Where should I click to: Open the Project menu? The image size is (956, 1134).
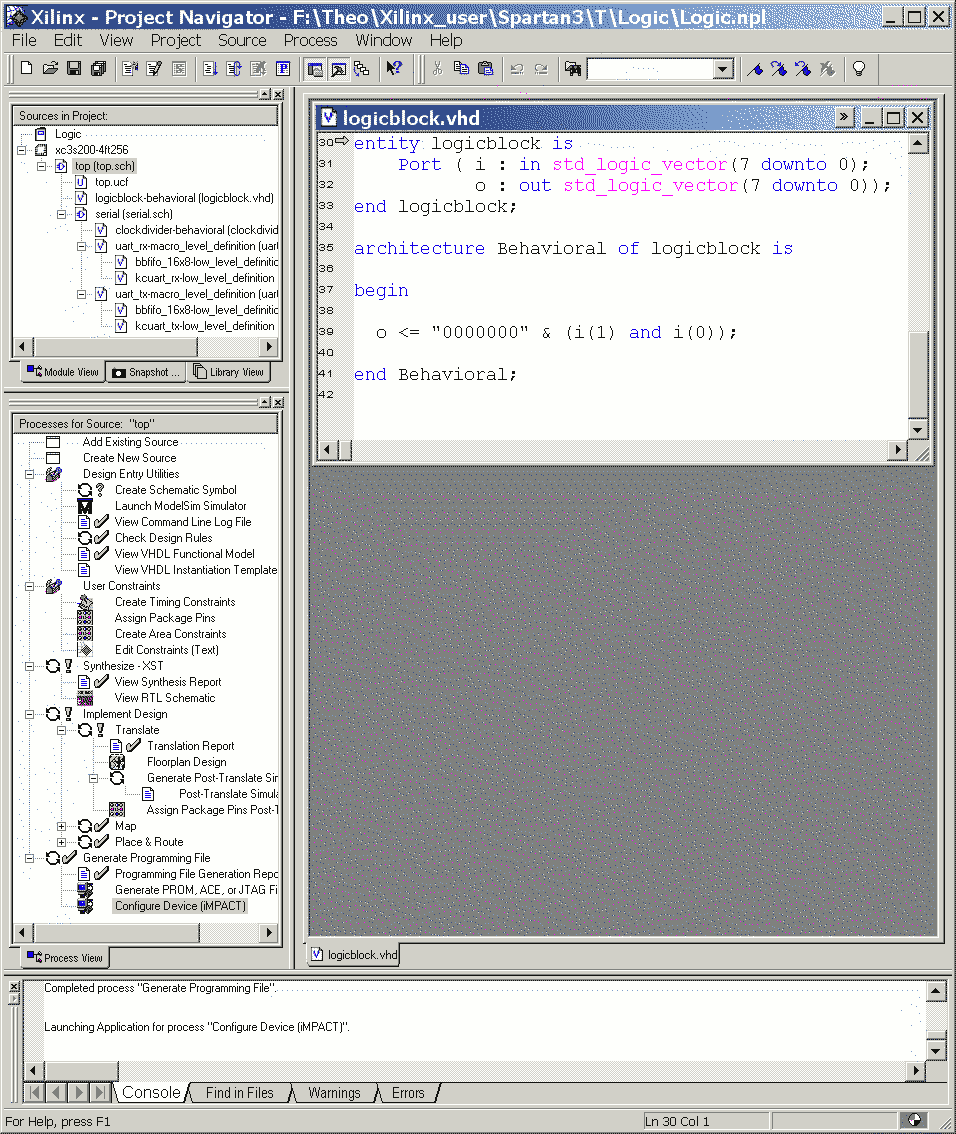point(176,40)
